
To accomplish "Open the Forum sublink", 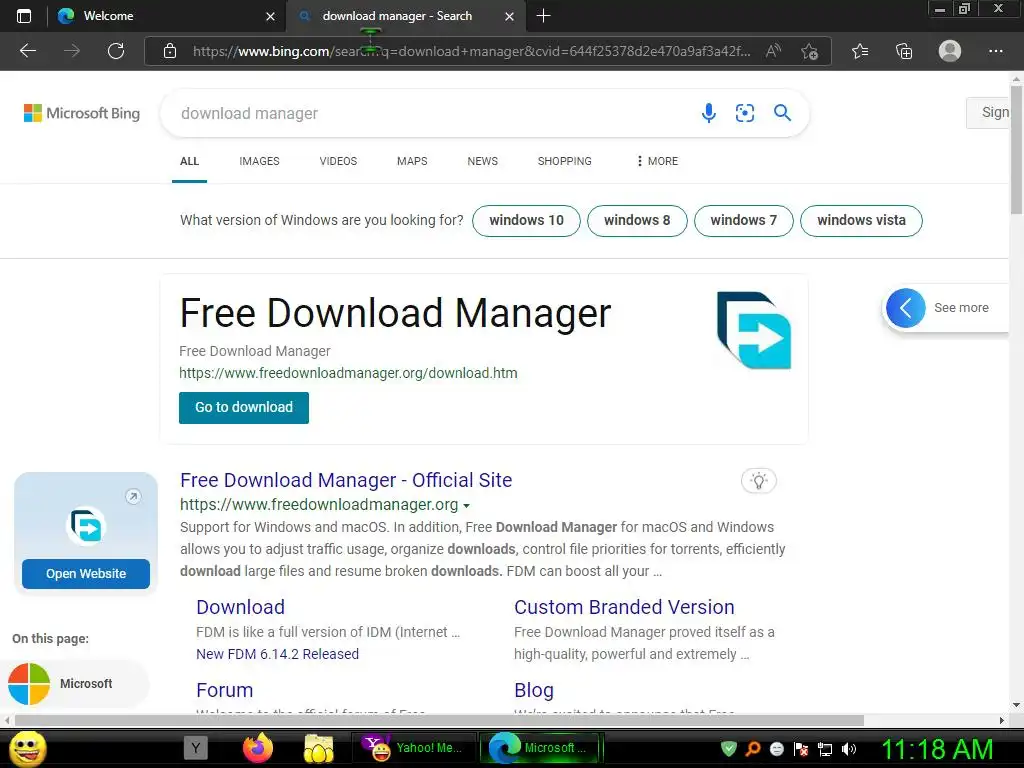I will 225,690.
